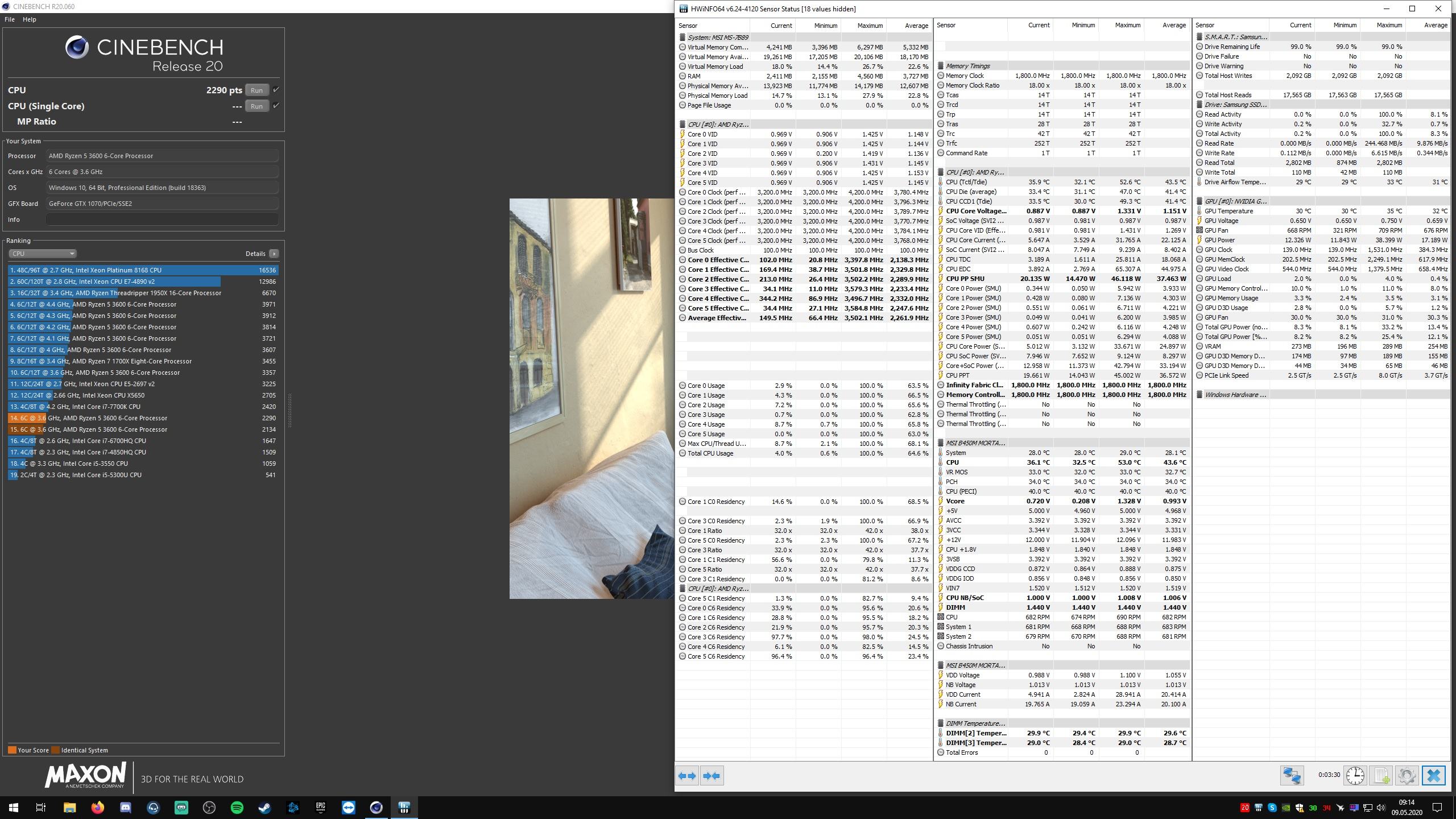Start logging with the sheet-plus icon in HWiNFO

[1381, 776]
